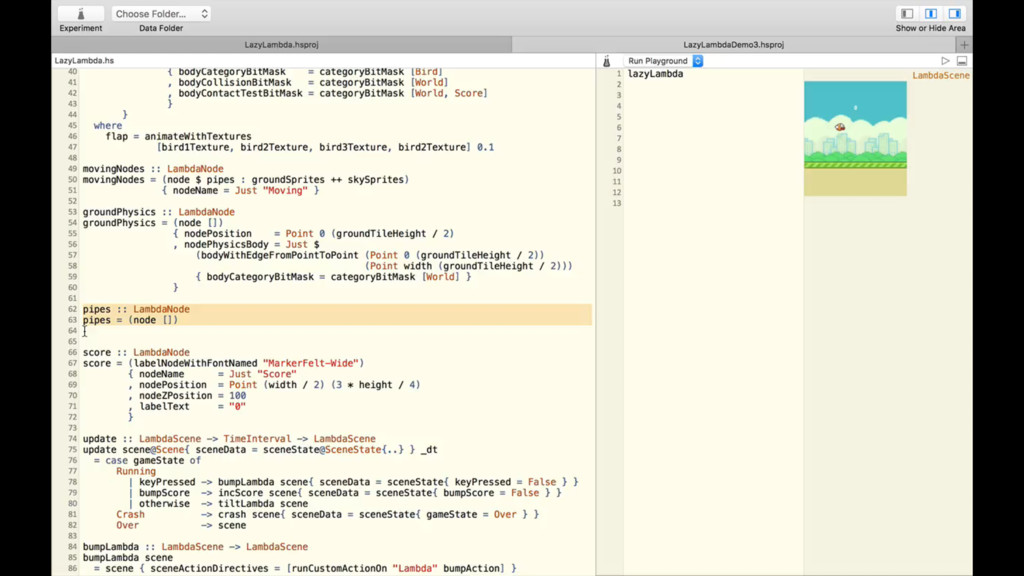
Task: Click the LambdaScene result link
Action: [941, 73]
